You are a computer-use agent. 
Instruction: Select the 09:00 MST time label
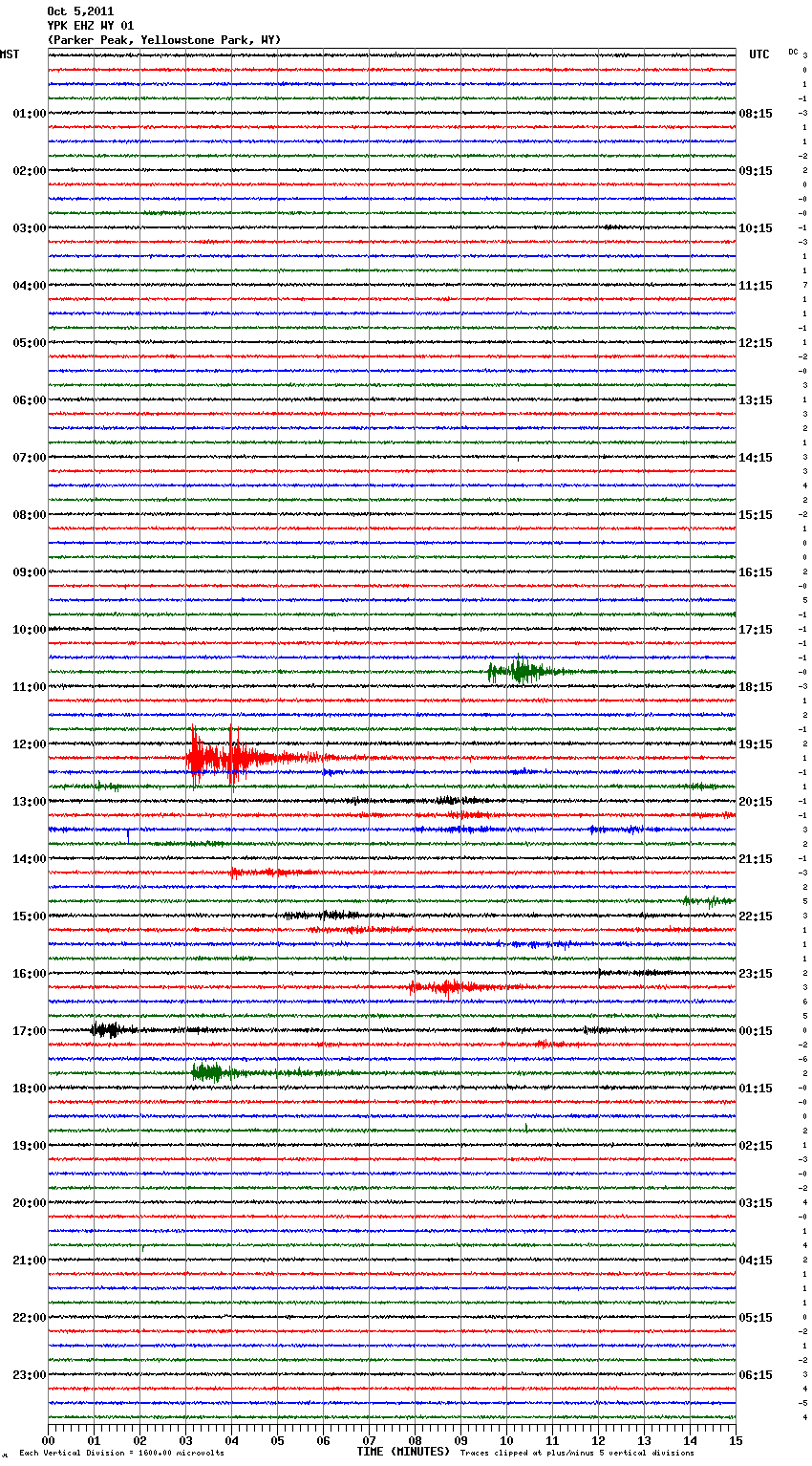[30, 572]
